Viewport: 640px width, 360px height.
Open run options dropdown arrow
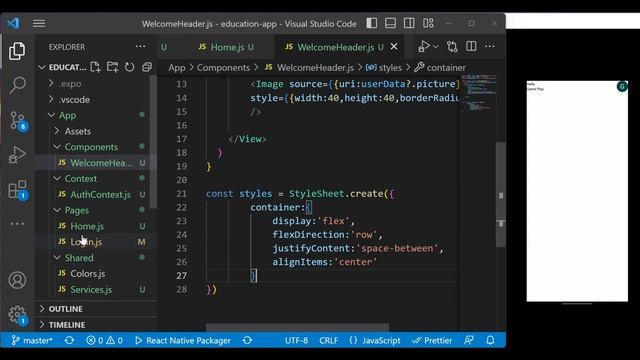coord(436,47)
